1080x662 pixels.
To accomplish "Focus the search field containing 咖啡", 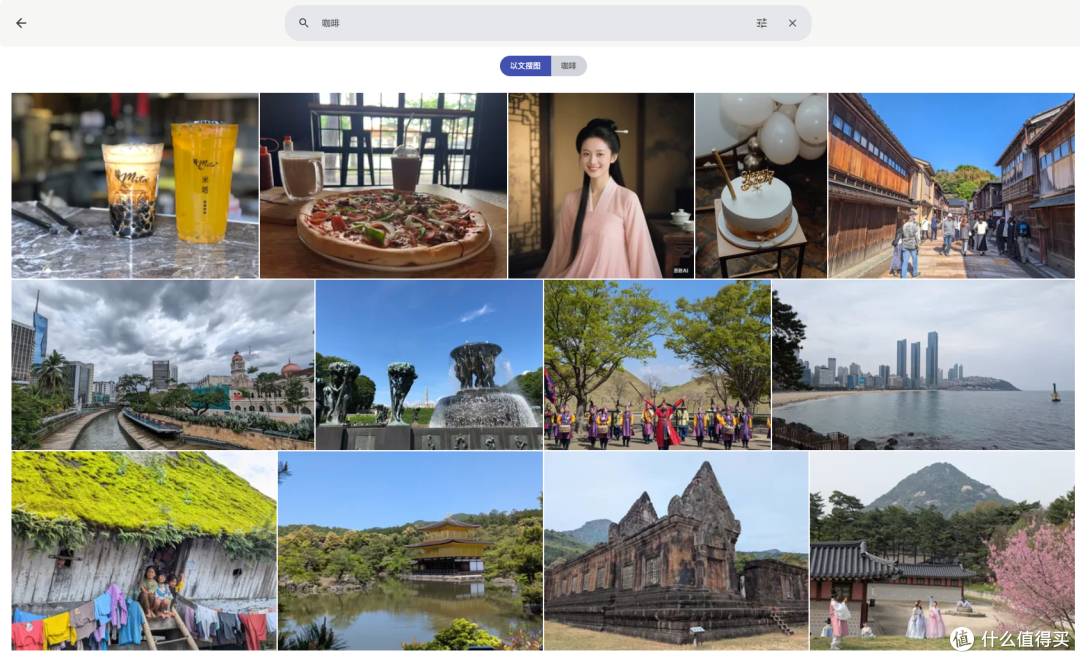I will click(x=548, y=23).
